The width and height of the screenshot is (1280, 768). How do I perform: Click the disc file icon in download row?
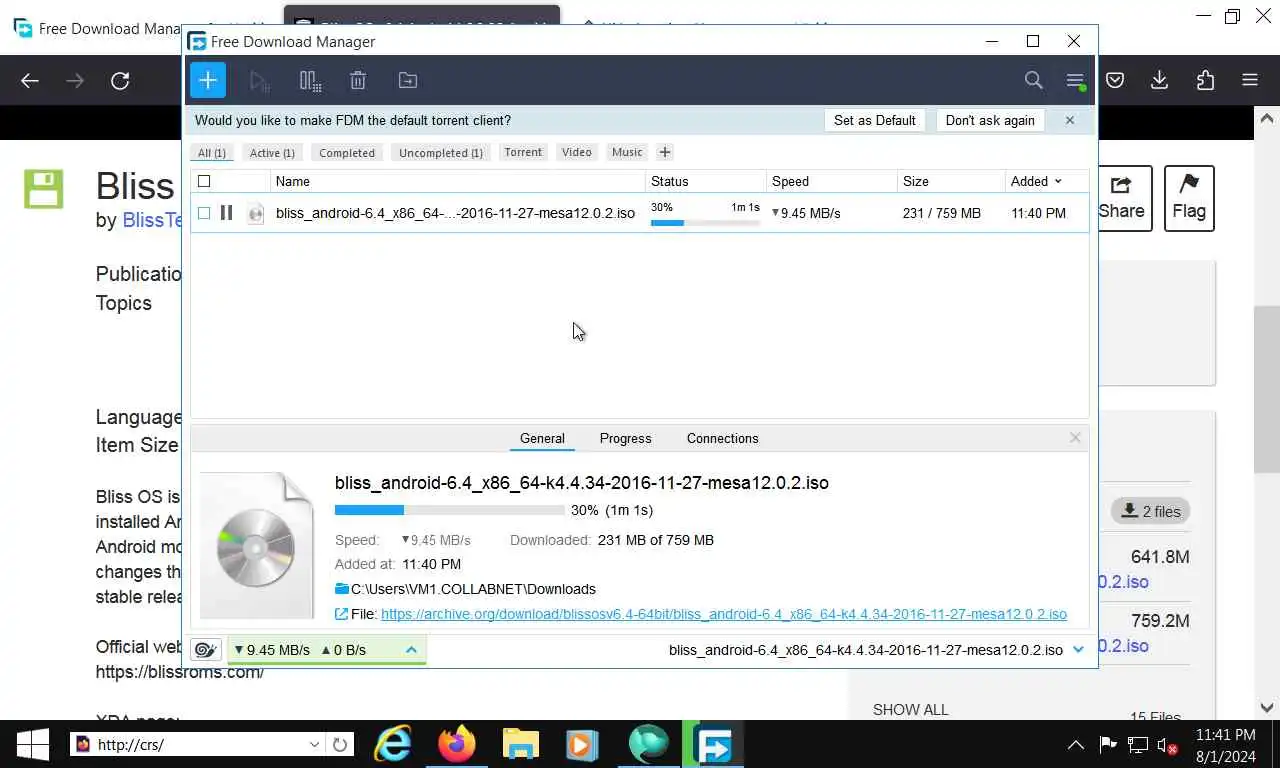tap(256, 213)
